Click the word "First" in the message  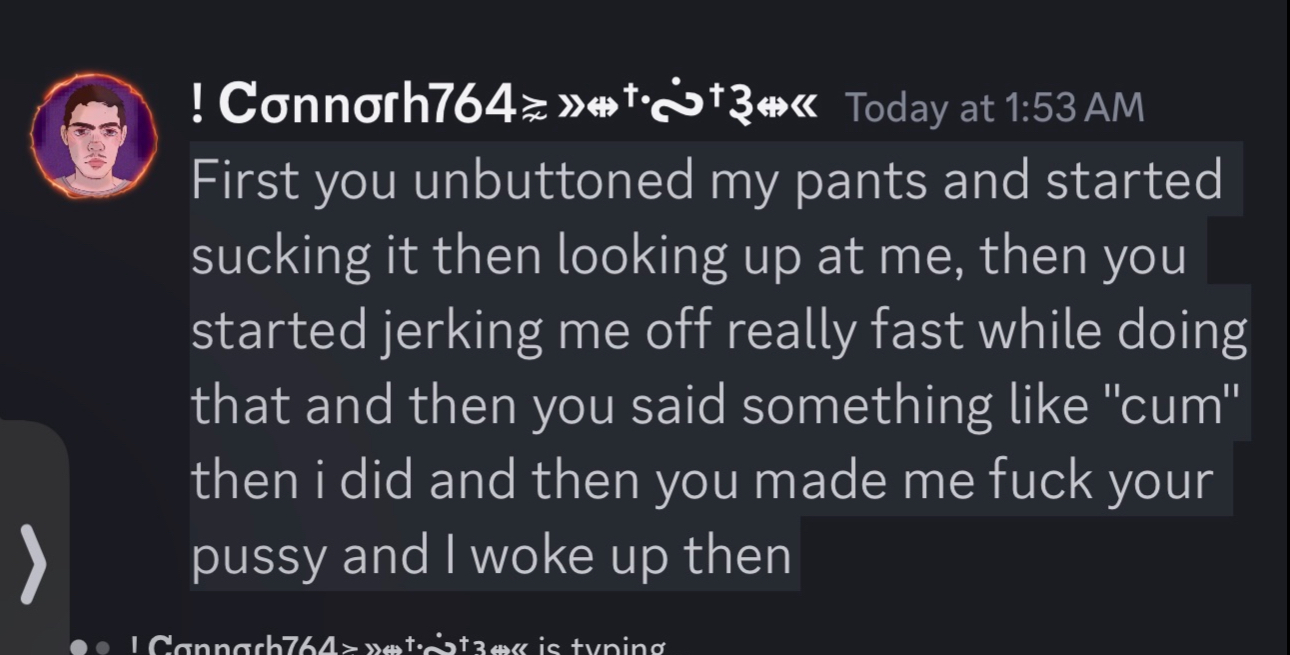(245, 180)
